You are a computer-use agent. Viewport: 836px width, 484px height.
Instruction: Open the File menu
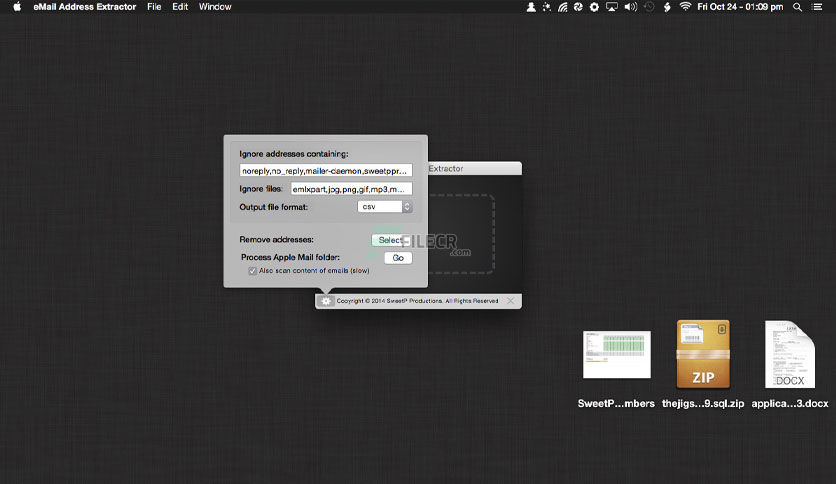click(x=154, y=7)
